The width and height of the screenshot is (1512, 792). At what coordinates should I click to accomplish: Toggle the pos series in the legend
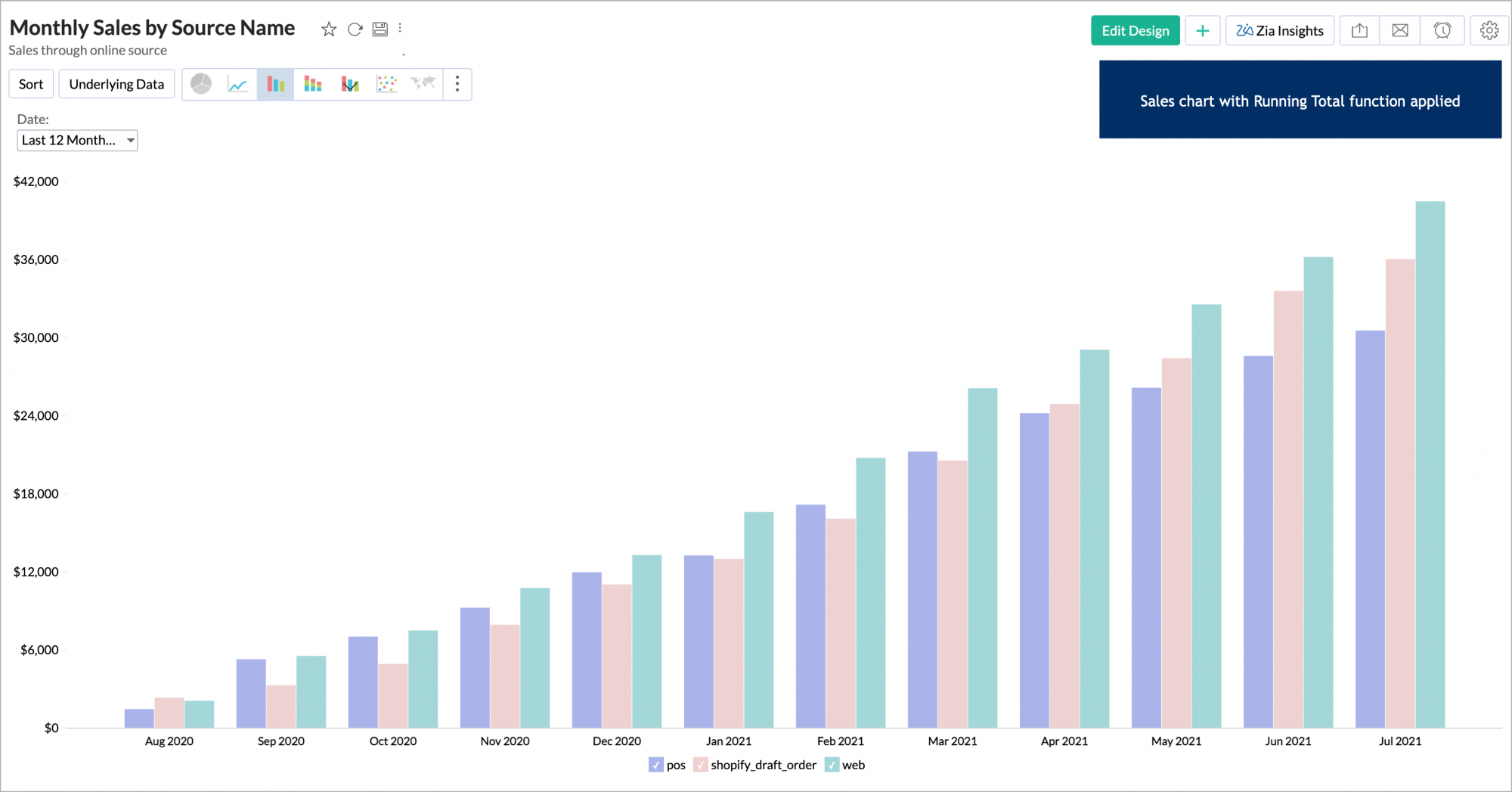click(655, 765)
